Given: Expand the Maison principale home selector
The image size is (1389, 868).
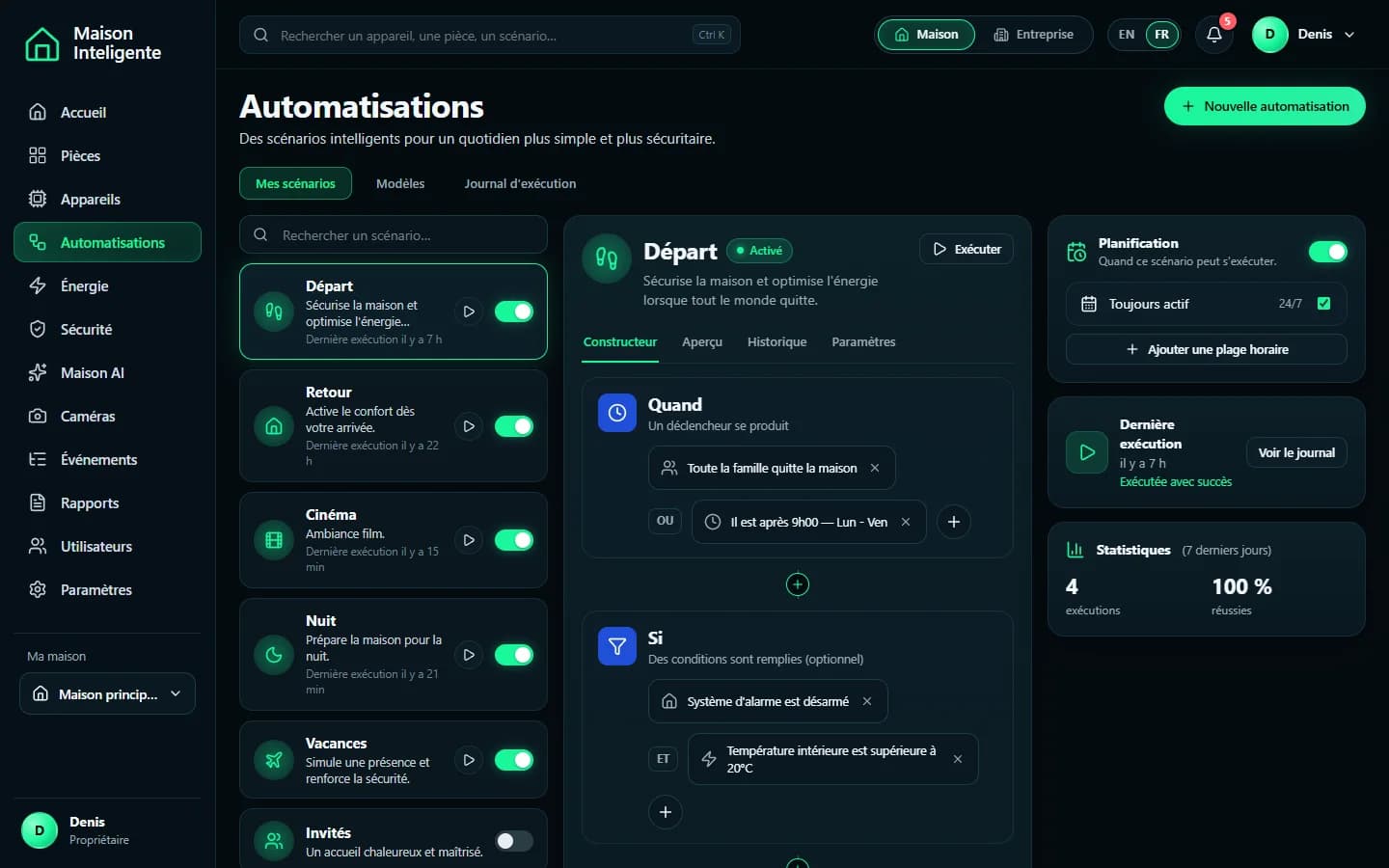Looking at the screenshot, I should click(107, 694).
